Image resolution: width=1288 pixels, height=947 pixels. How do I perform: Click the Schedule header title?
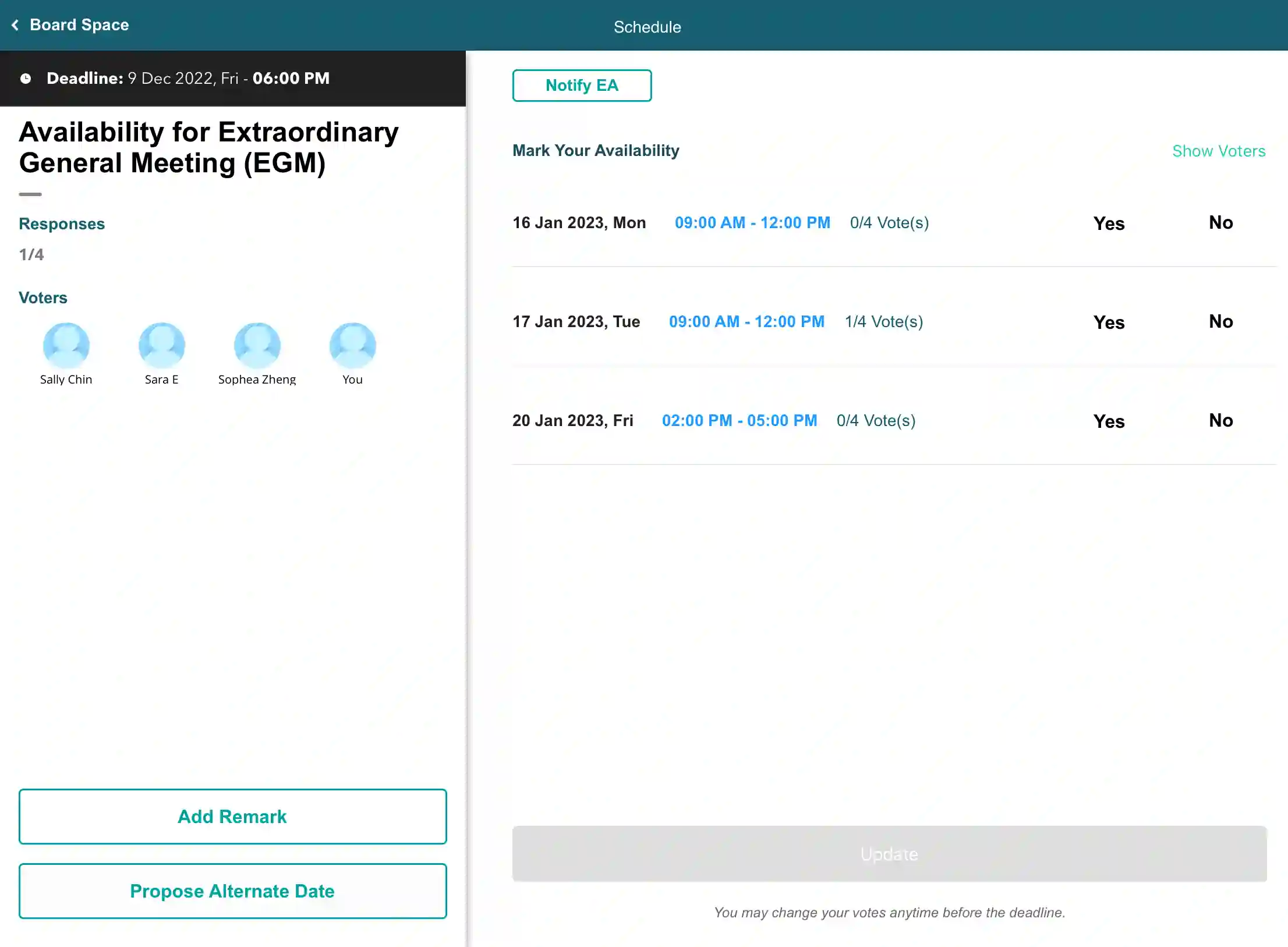647,27
